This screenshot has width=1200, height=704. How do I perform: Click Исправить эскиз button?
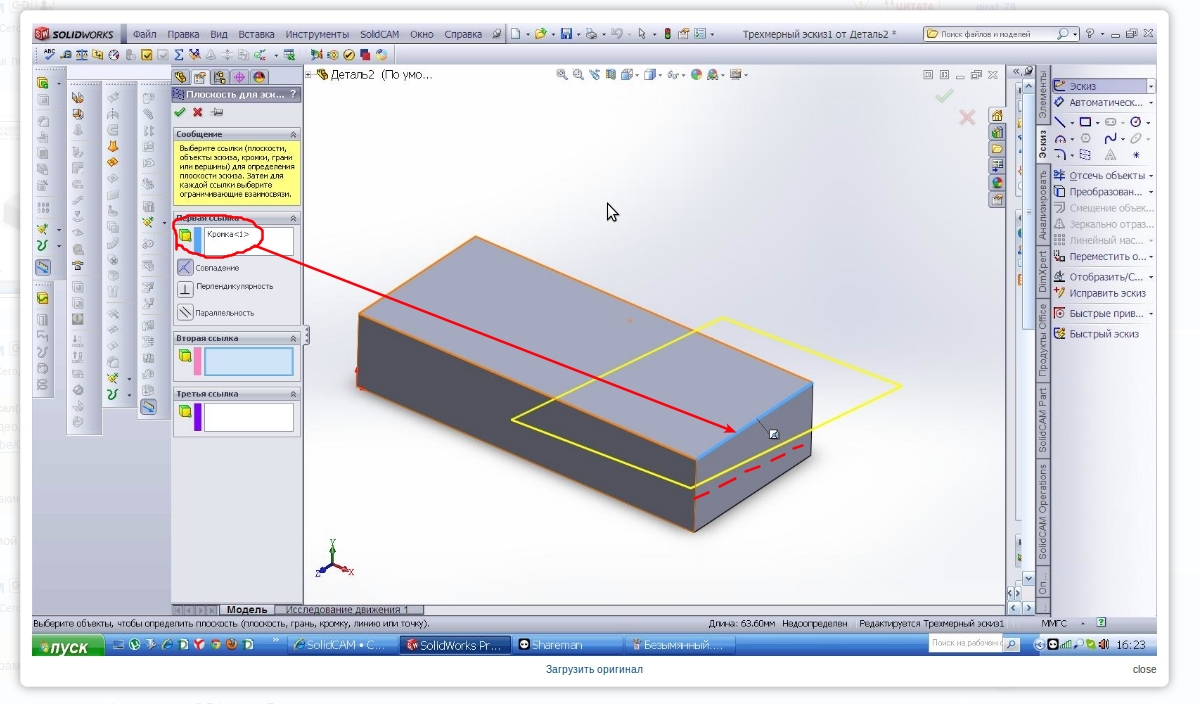[x=1099, y=294]
